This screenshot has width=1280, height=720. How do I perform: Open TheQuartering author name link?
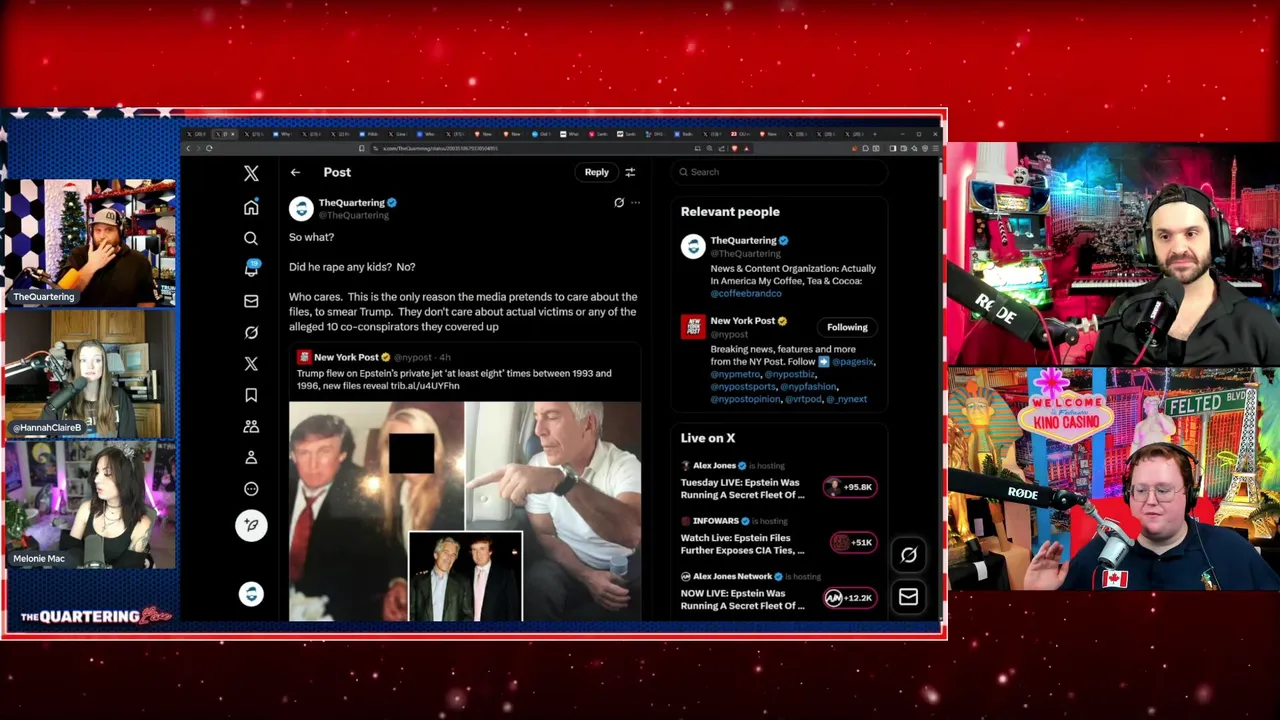point(351,203)
